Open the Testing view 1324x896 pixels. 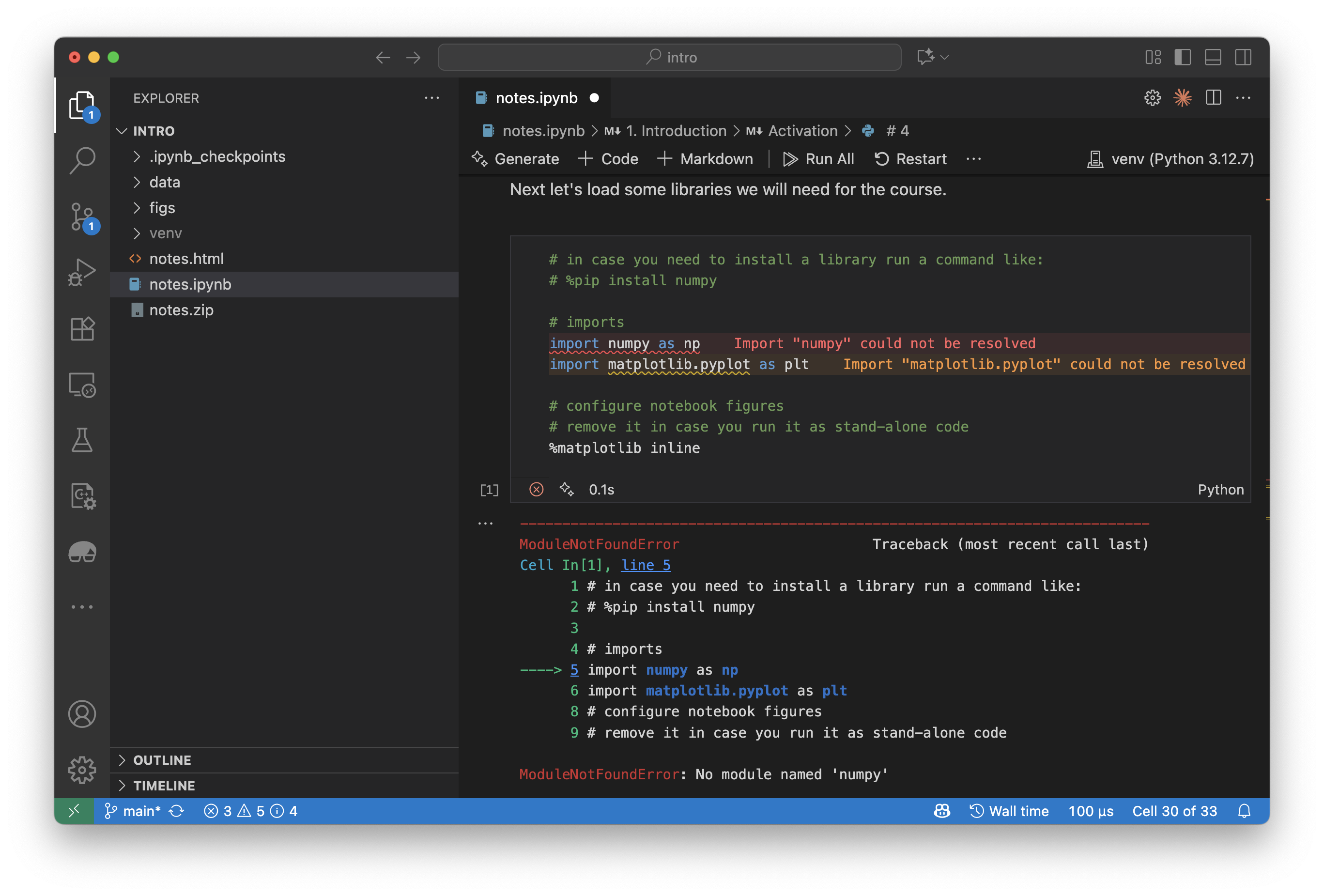[83, 439]
